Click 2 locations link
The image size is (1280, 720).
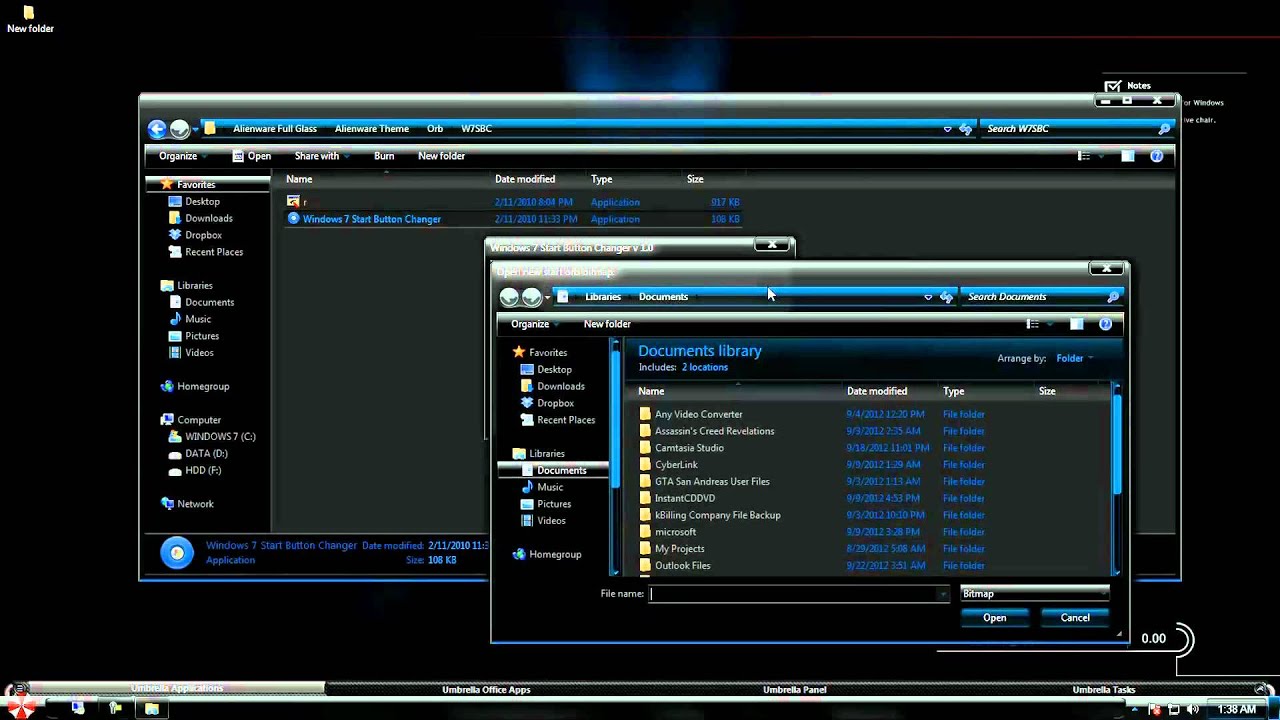coord(705,367)
